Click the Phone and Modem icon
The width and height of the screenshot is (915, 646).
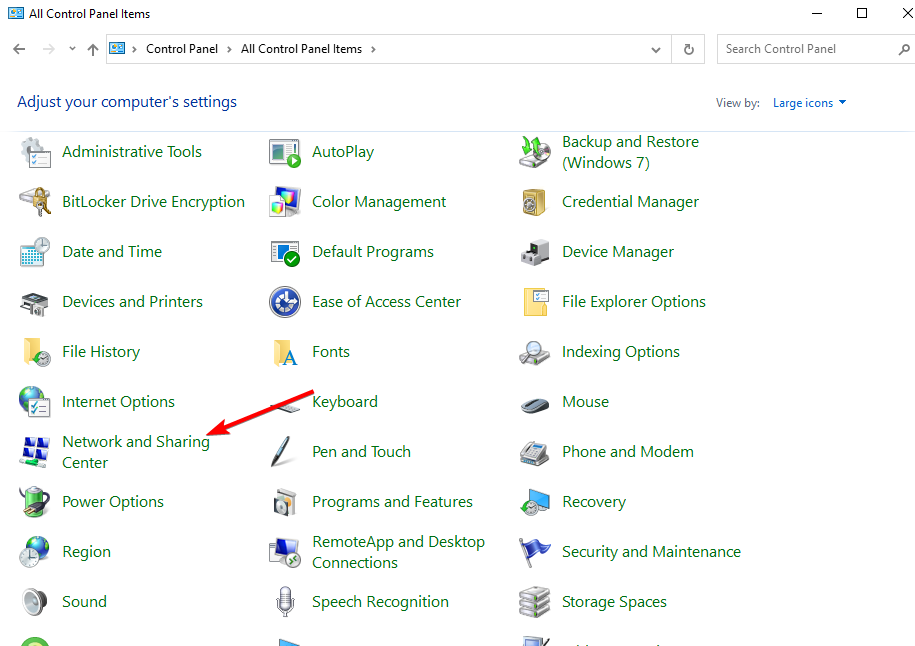[x=535, y=452]
